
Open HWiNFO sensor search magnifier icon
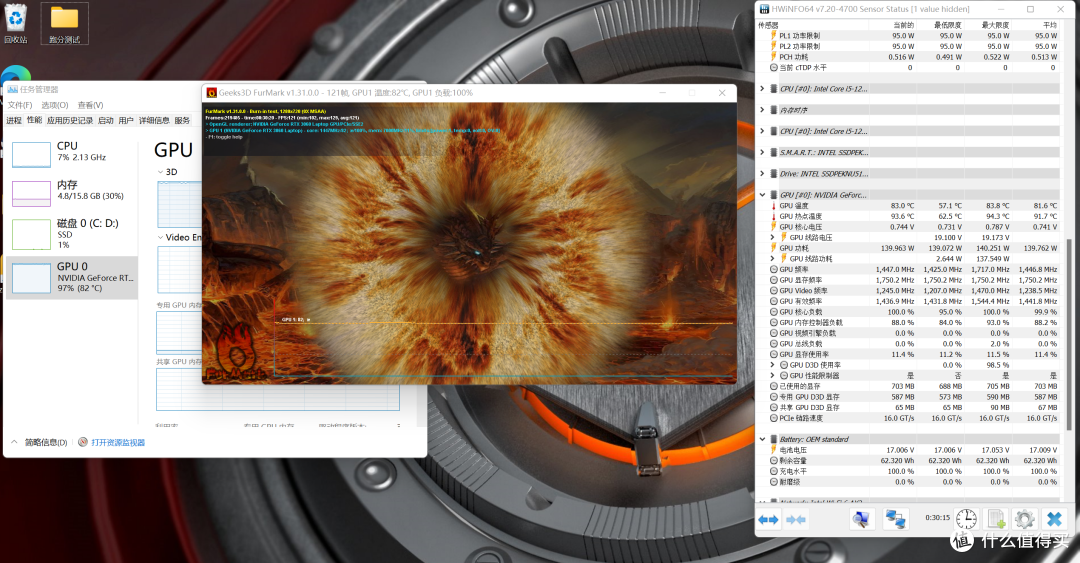(x=861, y=519)
